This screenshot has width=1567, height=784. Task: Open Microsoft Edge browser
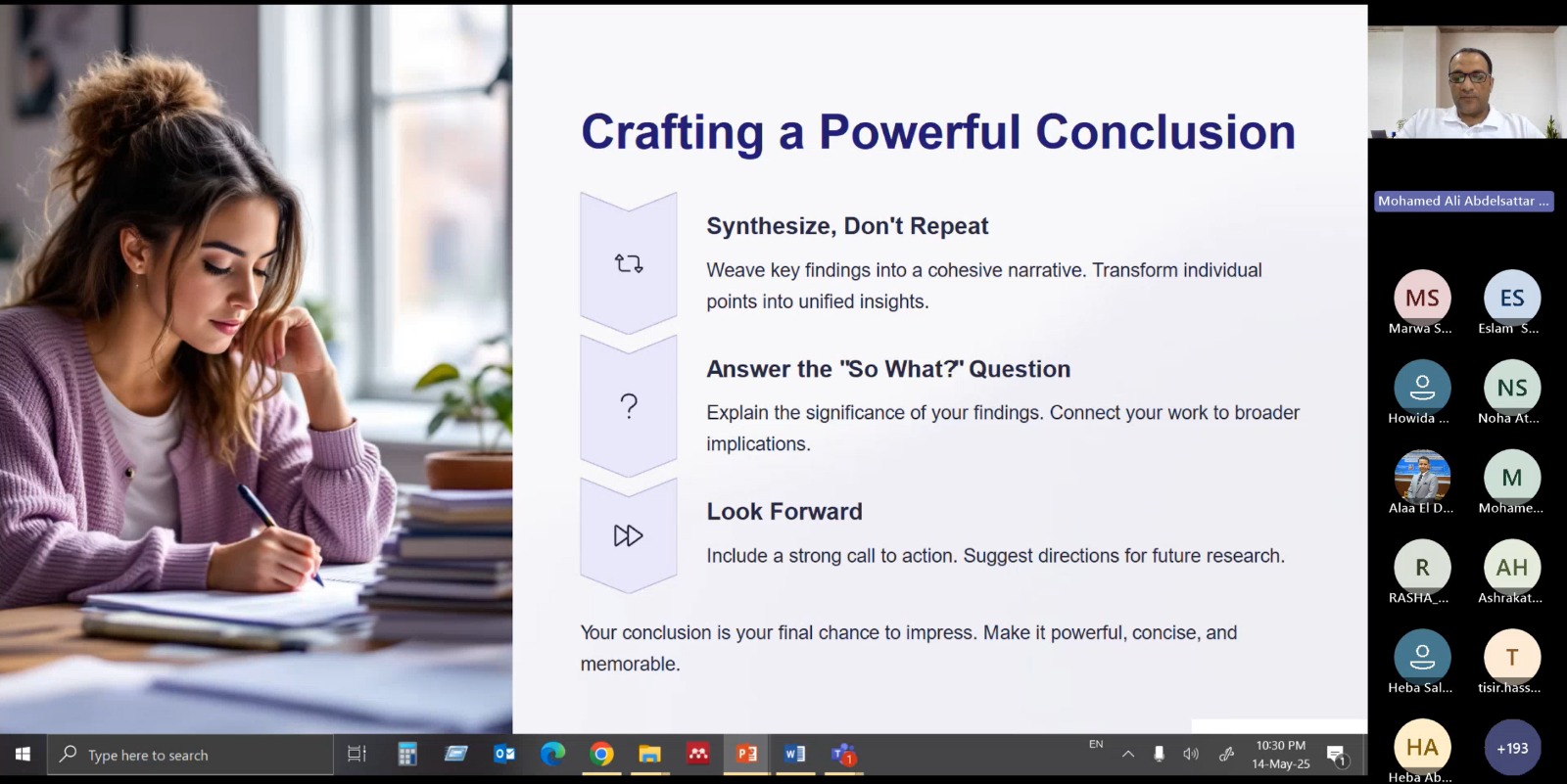click(x=553, y=755)
